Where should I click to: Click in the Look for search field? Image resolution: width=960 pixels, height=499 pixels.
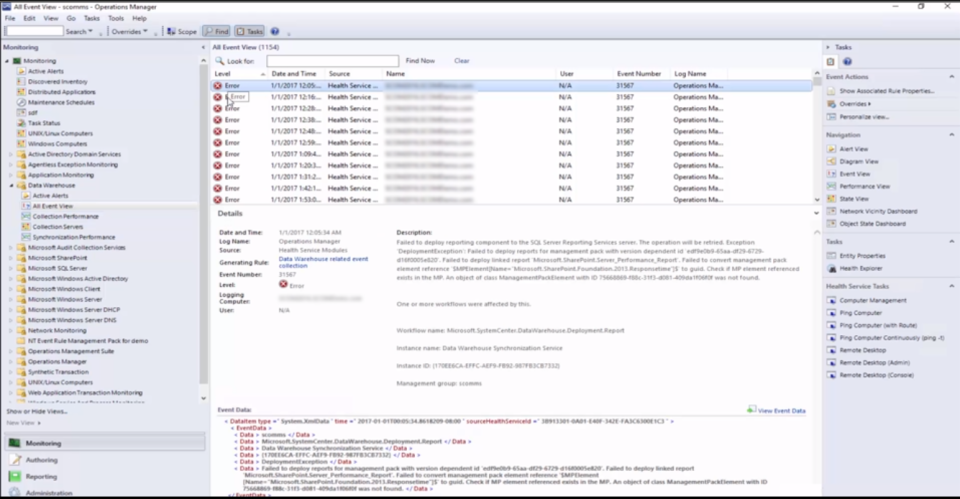pos(330,61)
